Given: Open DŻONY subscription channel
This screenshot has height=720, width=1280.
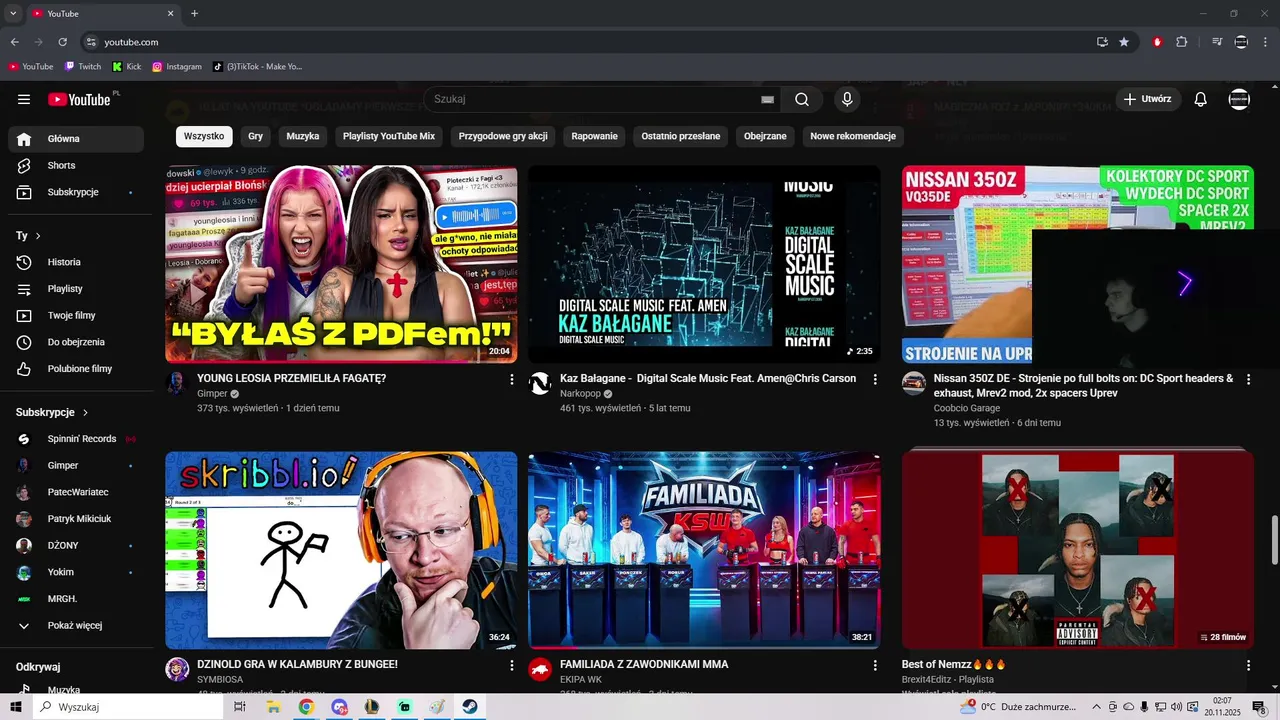Looking at the screenshot, I should pos(76,545).
